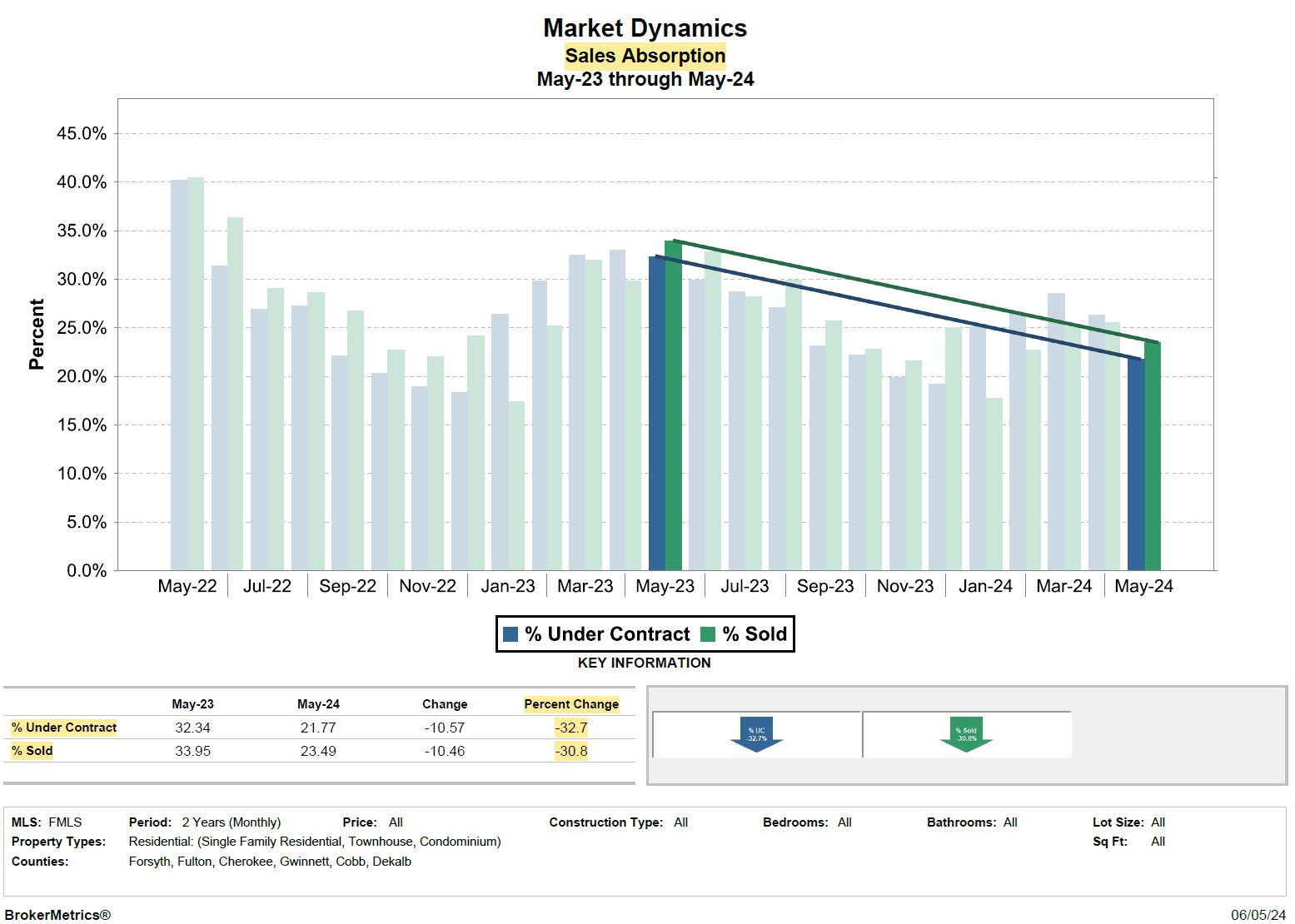Select the dark blue May-23 bar
This screenshot has height=924, width=1295.
[656, 416]
